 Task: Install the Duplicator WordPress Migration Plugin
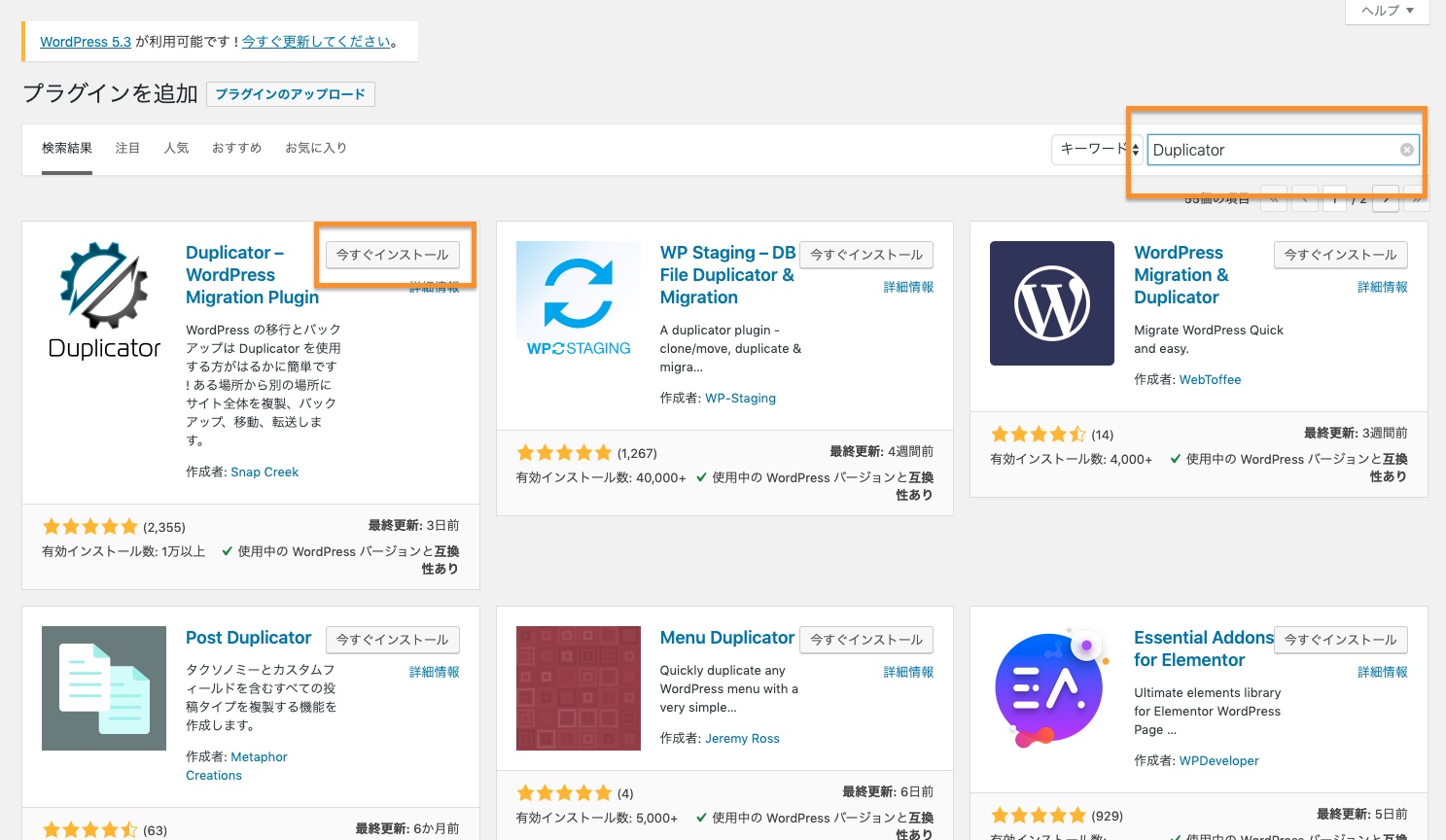click(x=392, y=255)
